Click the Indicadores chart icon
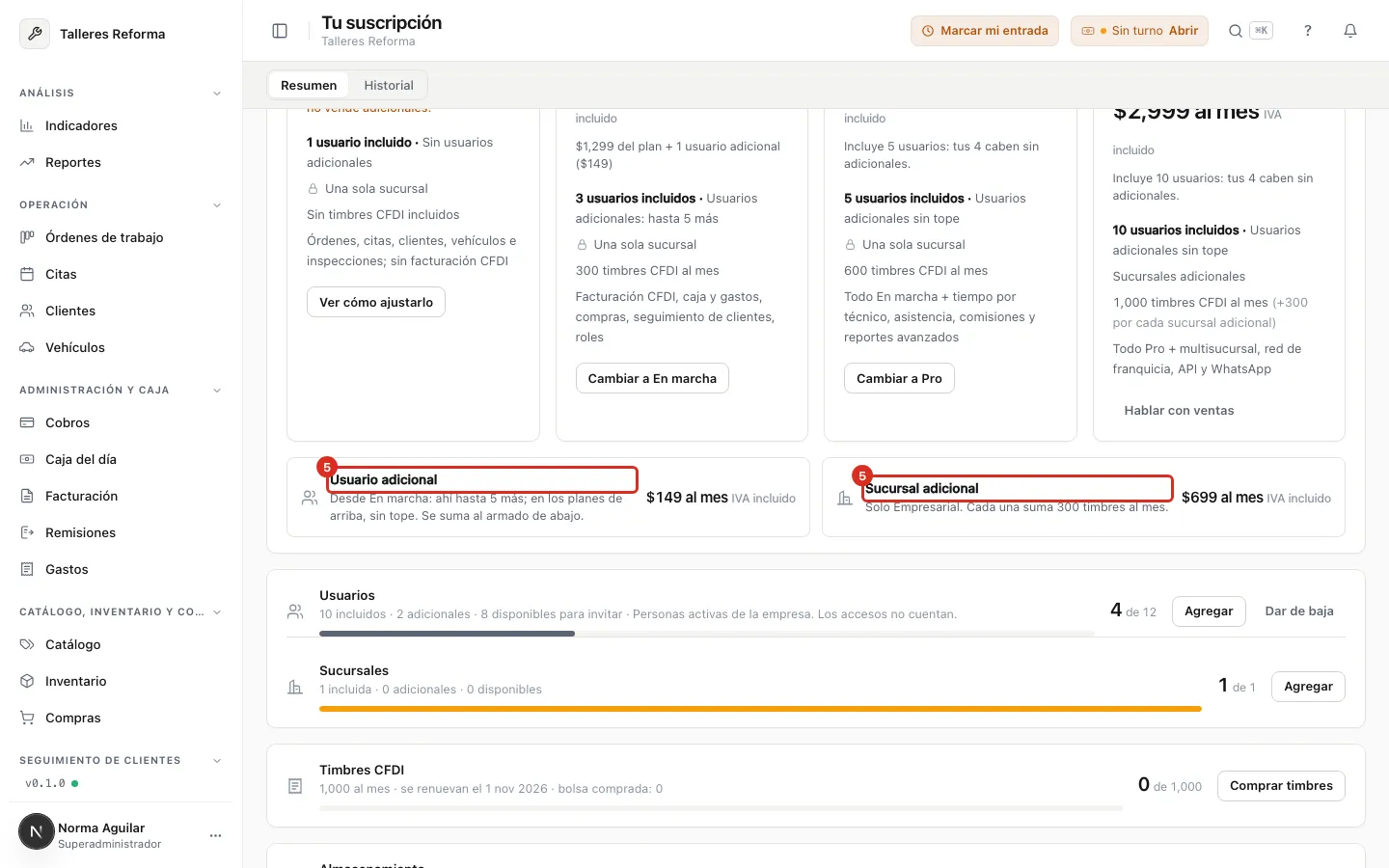1389x868 pixels. [27, 125]
